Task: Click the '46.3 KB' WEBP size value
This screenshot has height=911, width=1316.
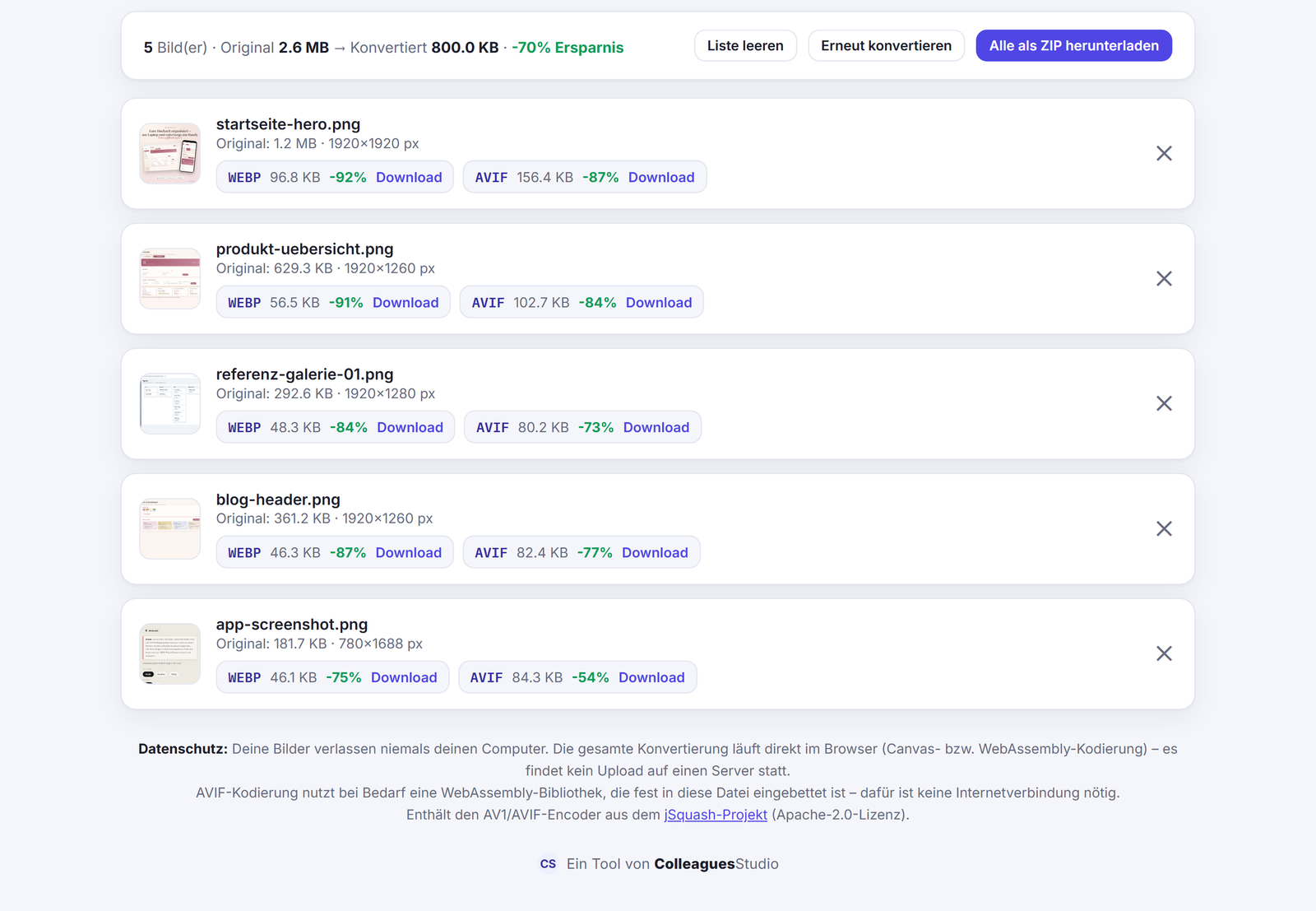Action: pyautogui.click(x=295, y=552)
